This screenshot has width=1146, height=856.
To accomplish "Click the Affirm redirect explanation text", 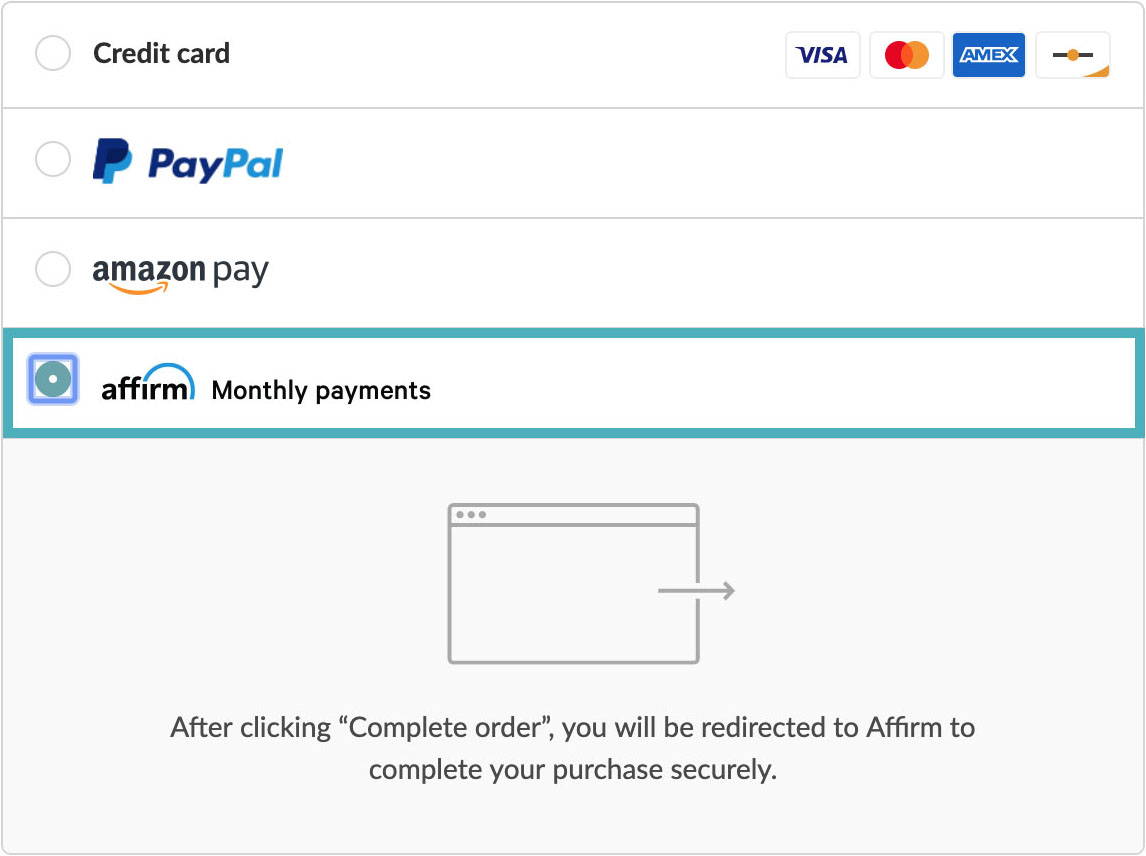I will (x=573, y=749).
